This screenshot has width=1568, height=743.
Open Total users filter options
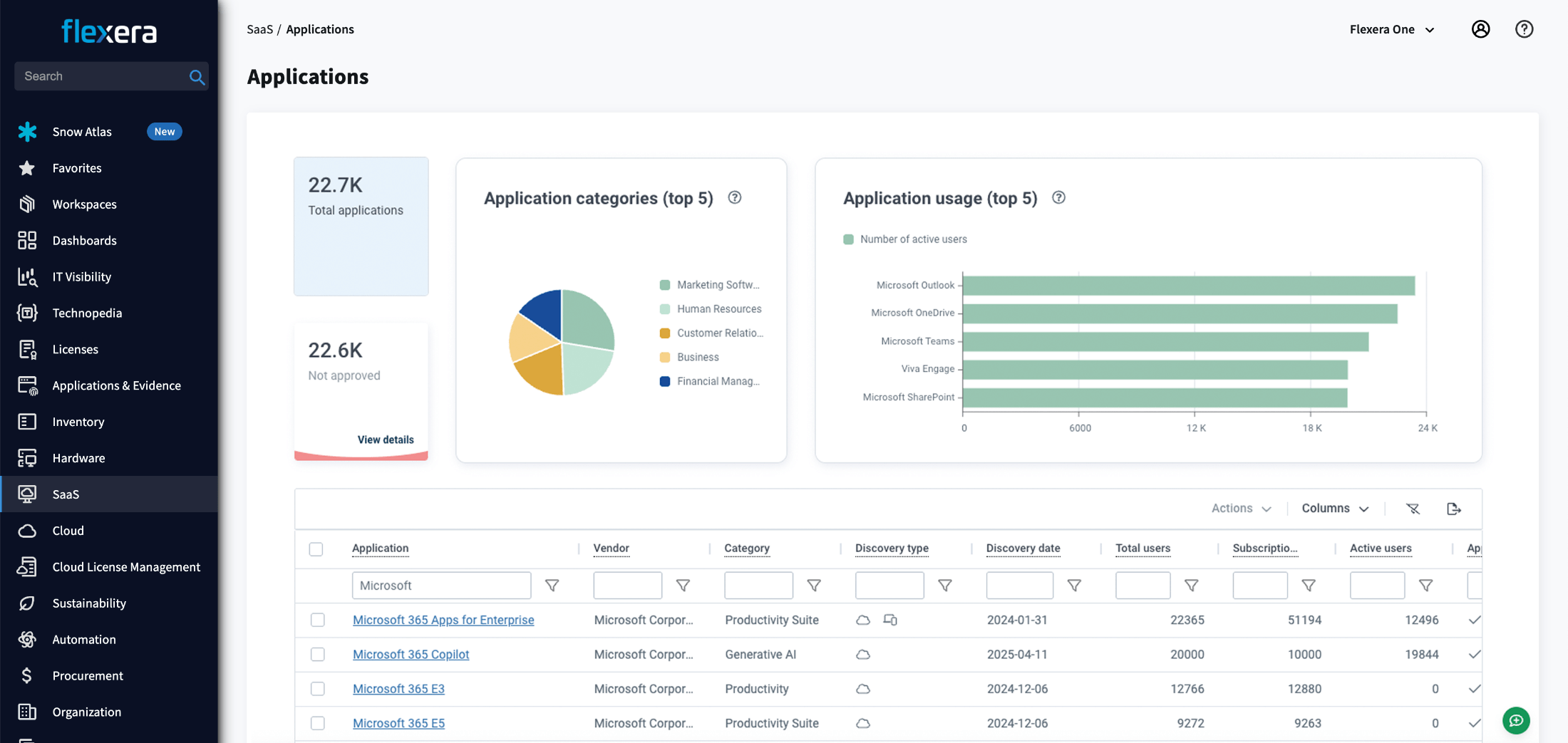point(1191,586)
